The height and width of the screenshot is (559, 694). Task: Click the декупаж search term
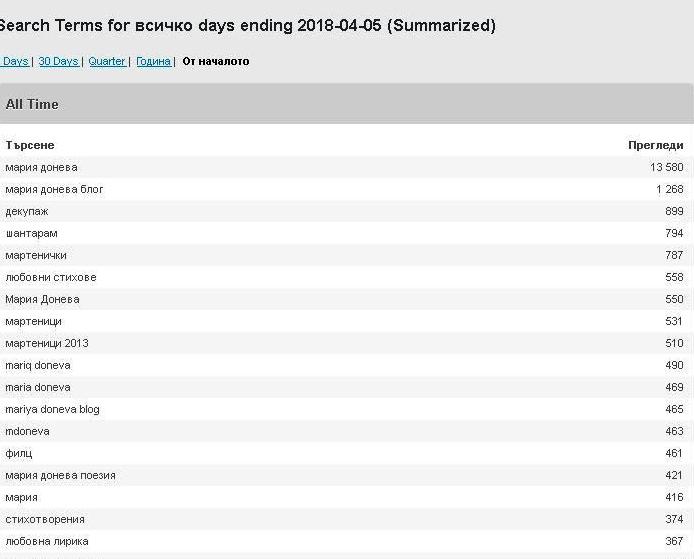(x=27, y=211)
